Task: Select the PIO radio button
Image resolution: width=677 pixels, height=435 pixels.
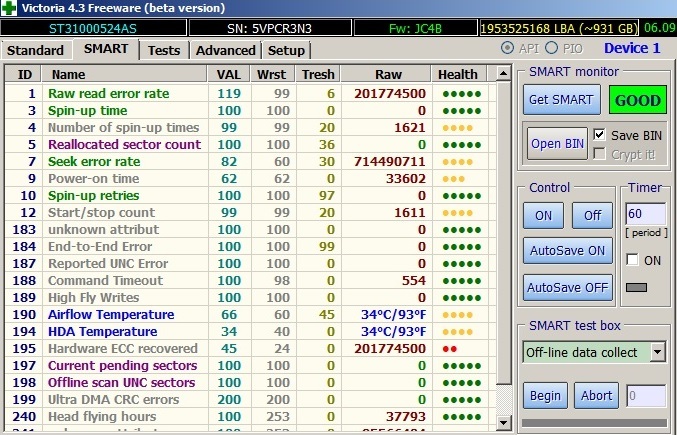Action: [x=551, y=48]
